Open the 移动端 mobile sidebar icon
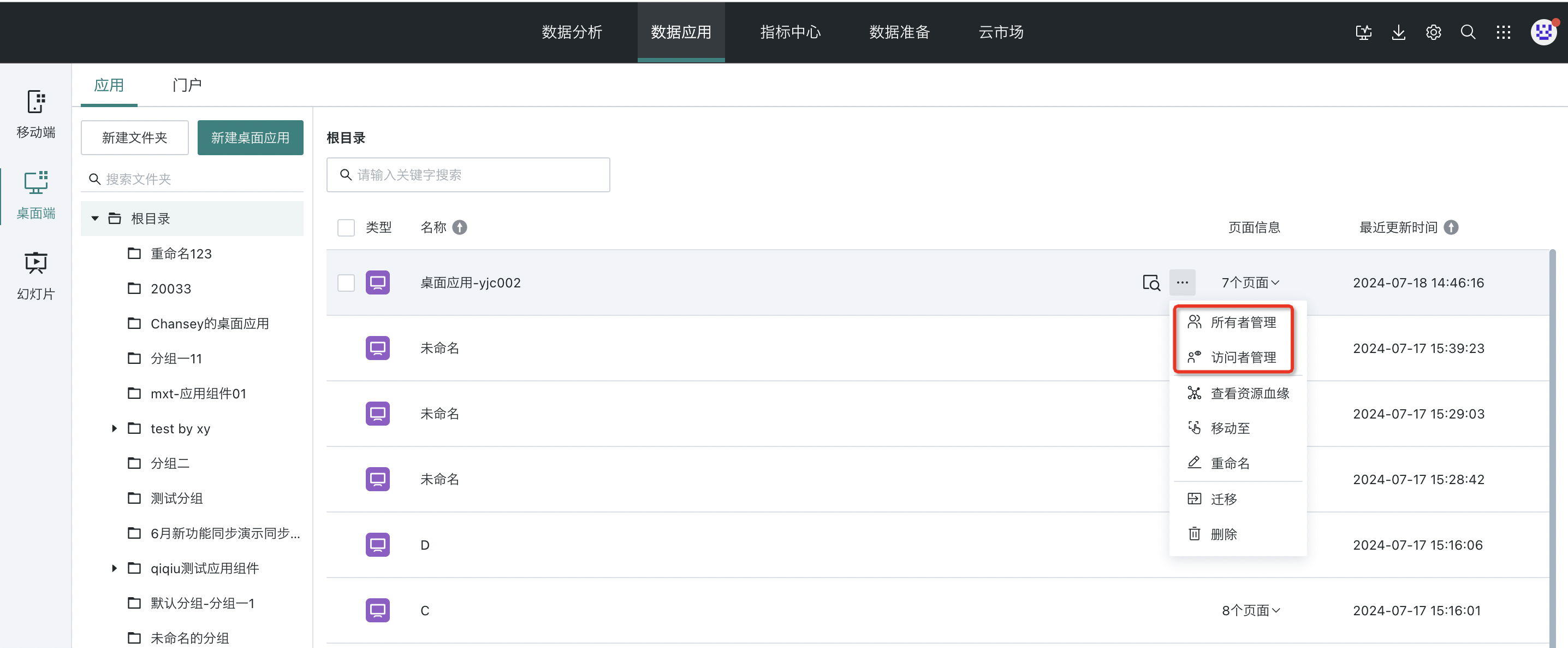 coord(35,113)
